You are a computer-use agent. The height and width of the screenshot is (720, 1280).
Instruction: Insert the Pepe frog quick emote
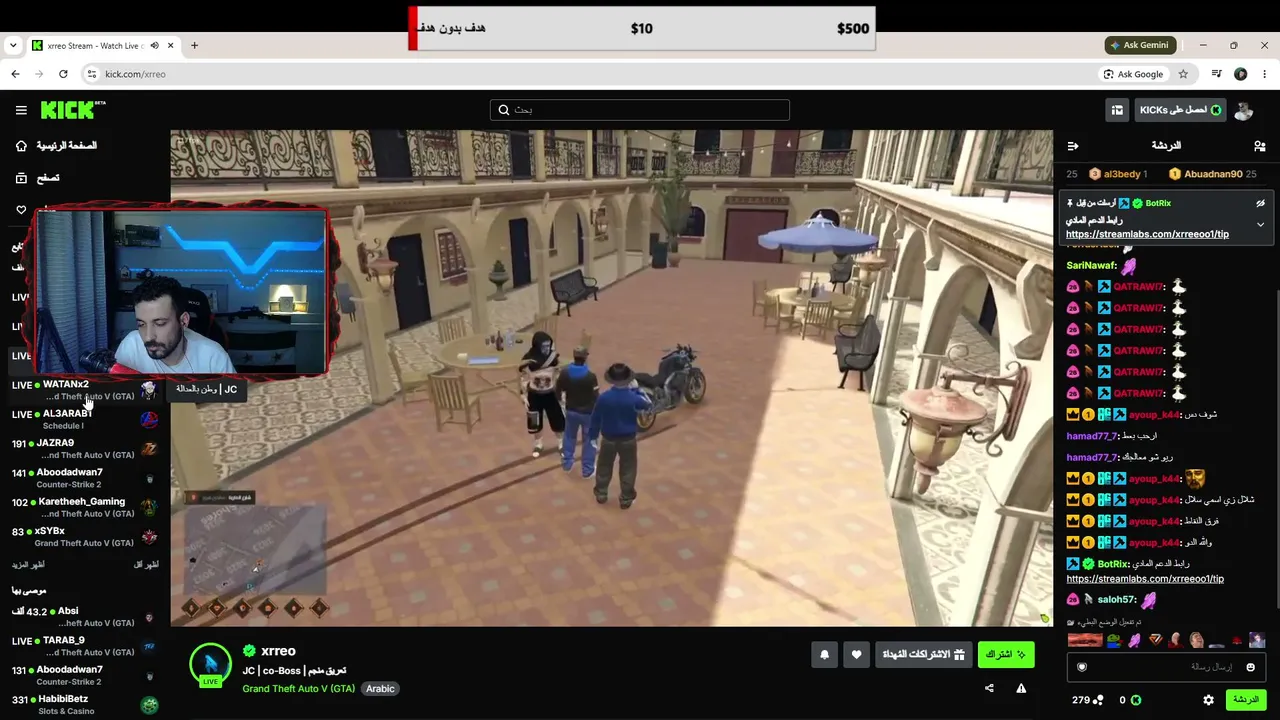click(1116, 641)
